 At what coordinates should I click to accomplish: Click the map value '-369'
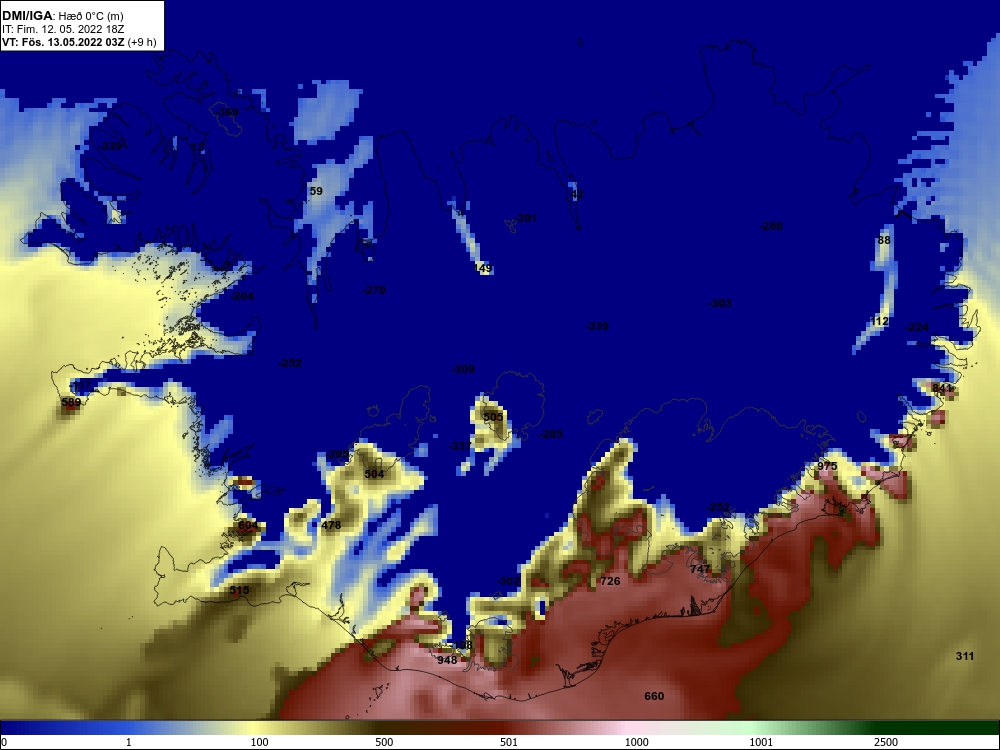pyautogui.click(x=226, y=112)
